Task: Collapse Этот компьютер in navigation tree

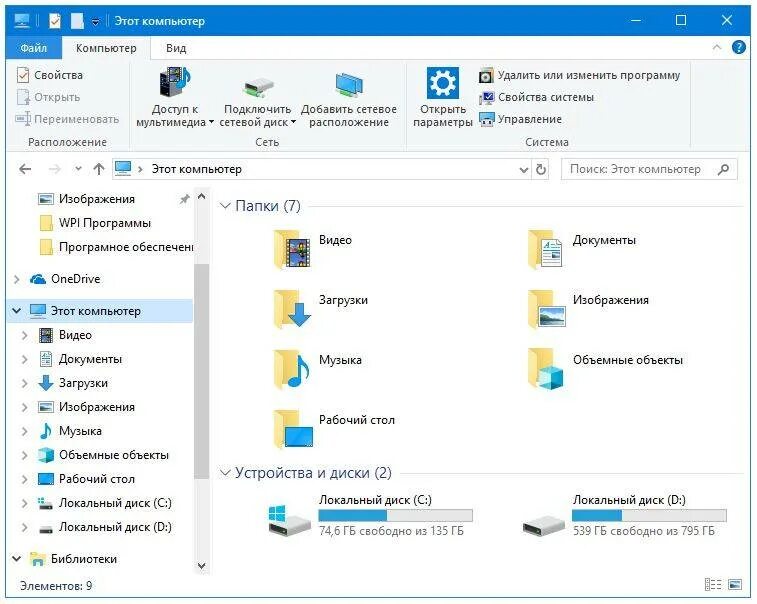Action: 17,311
